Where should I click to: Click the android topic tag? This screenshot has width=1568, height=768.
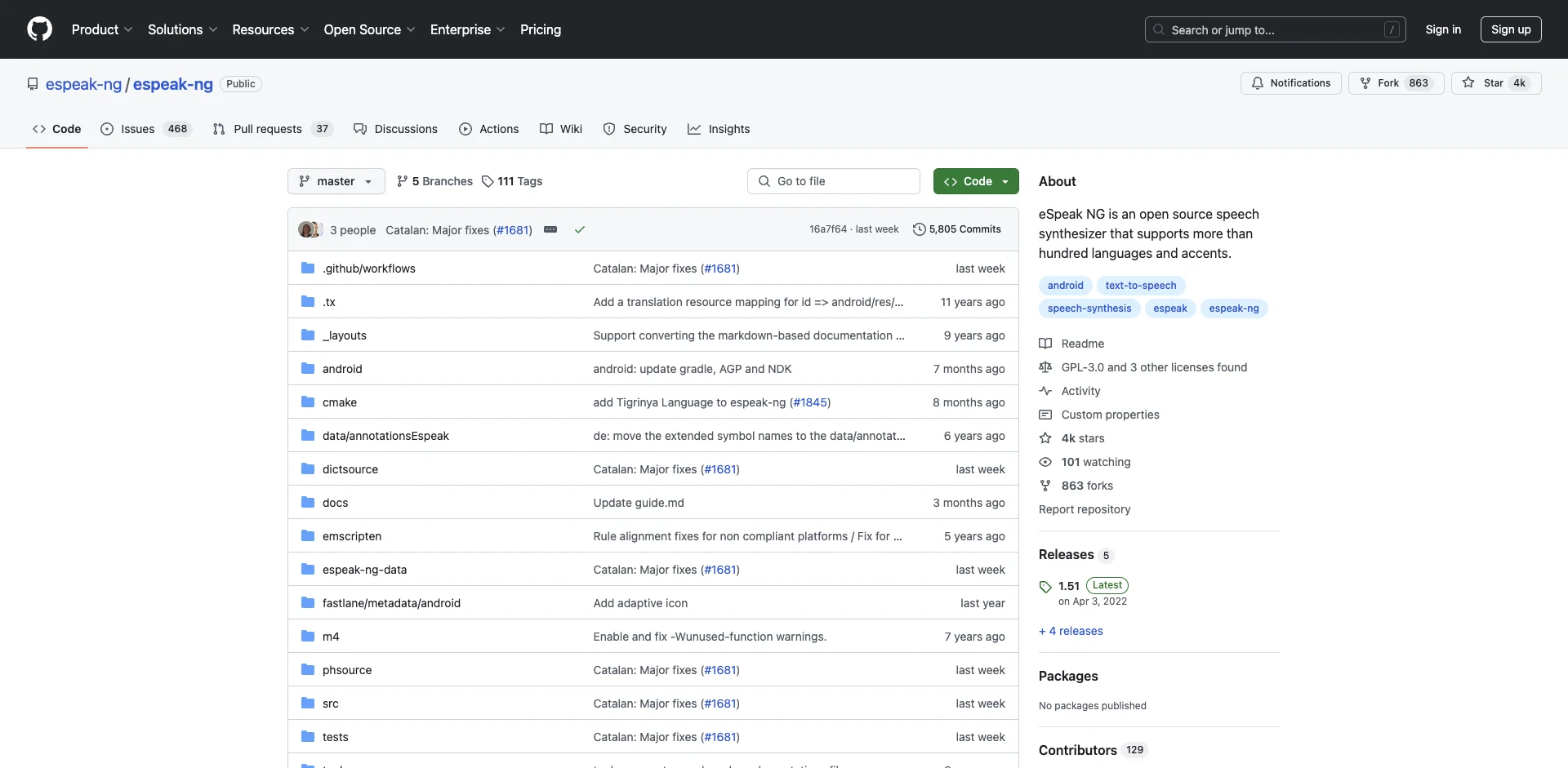click(1065, 286)
